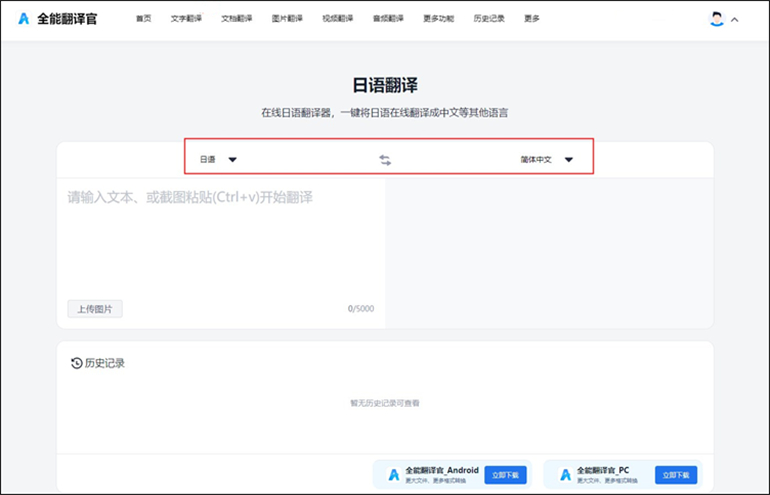770x495 pixels.
Task: Open 历史记录 in the top navigation
Action: click(x=489, y=19)
